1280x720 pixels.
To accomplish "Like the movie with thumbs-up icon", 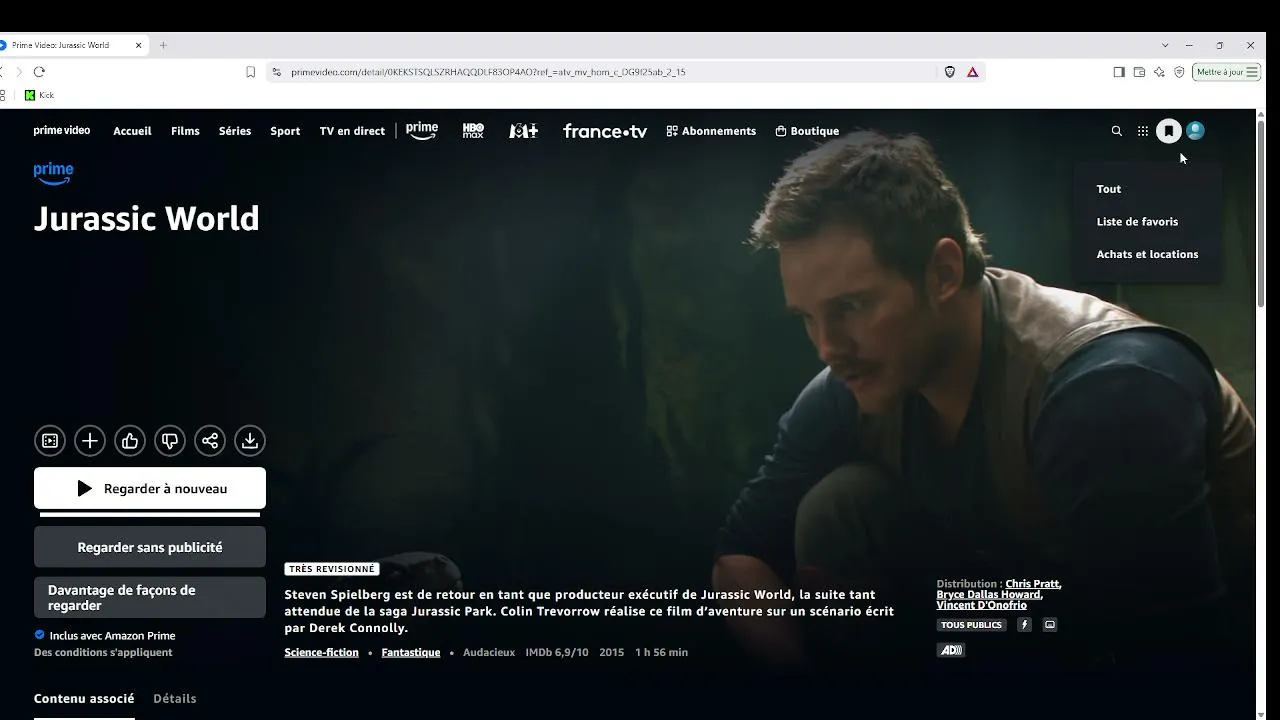I will [130, 441].
